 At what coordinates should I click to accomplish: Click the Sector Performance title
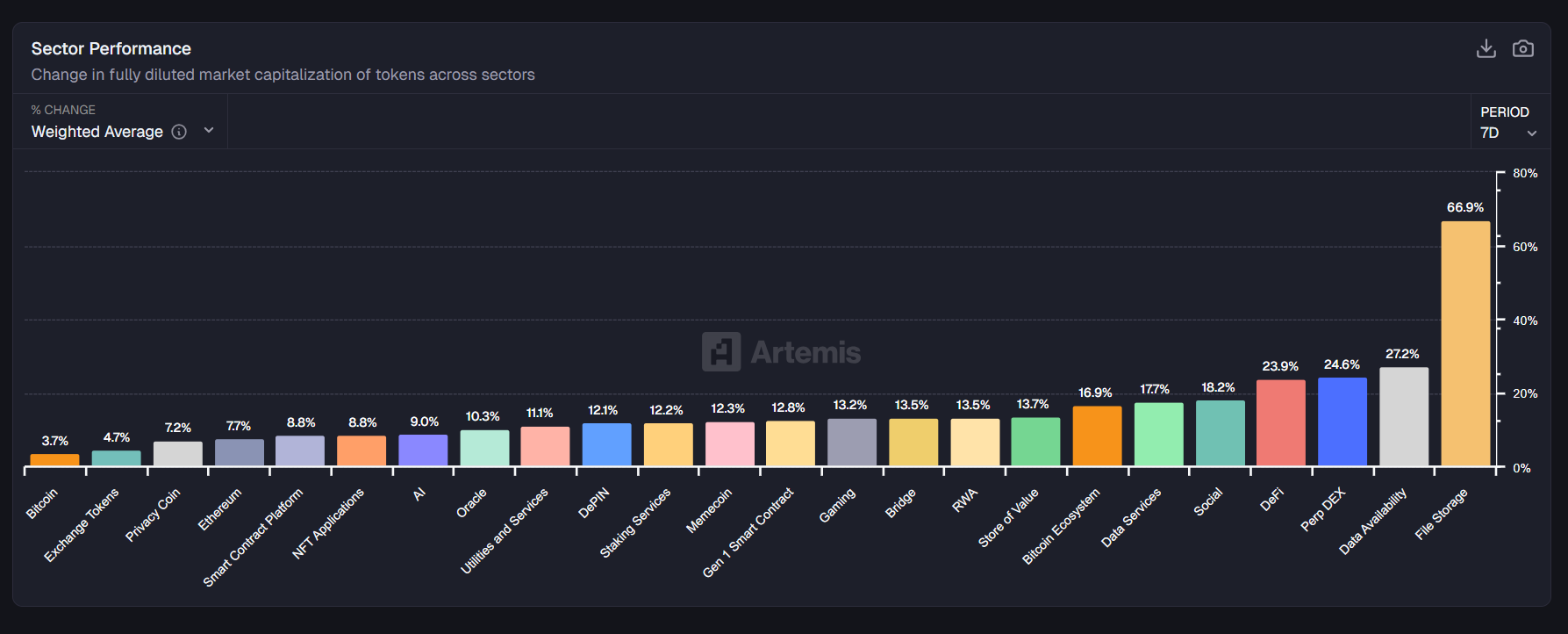[x=111, y=49]
